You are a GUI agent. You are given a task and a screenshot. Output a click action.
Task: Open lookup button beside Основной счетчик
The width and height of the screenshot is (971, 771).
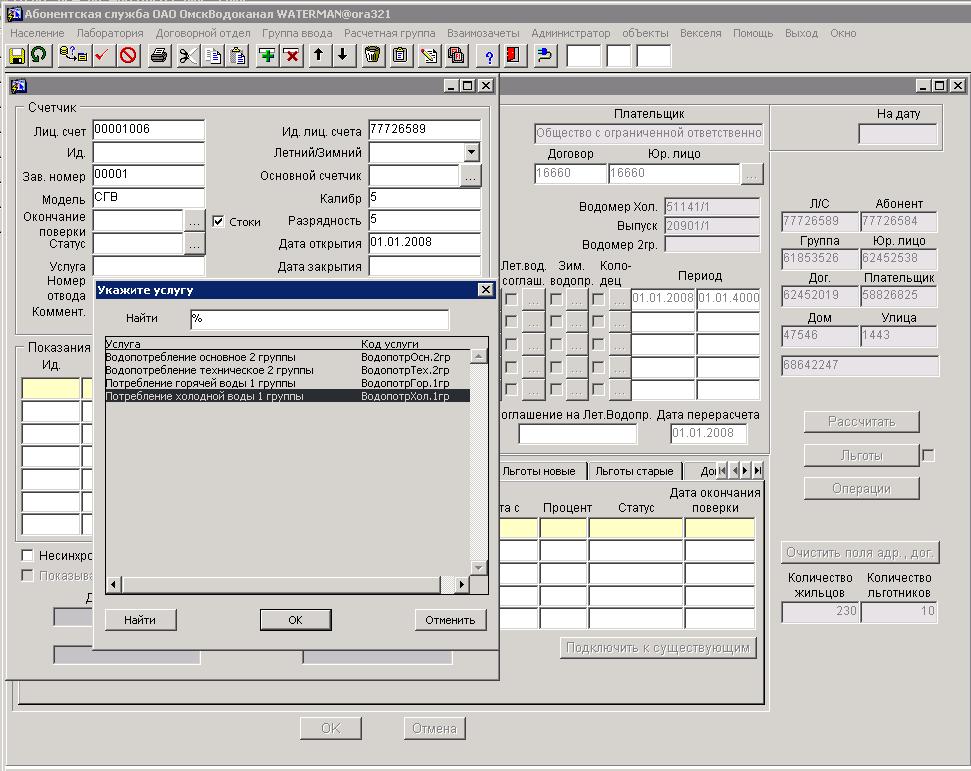470,175
